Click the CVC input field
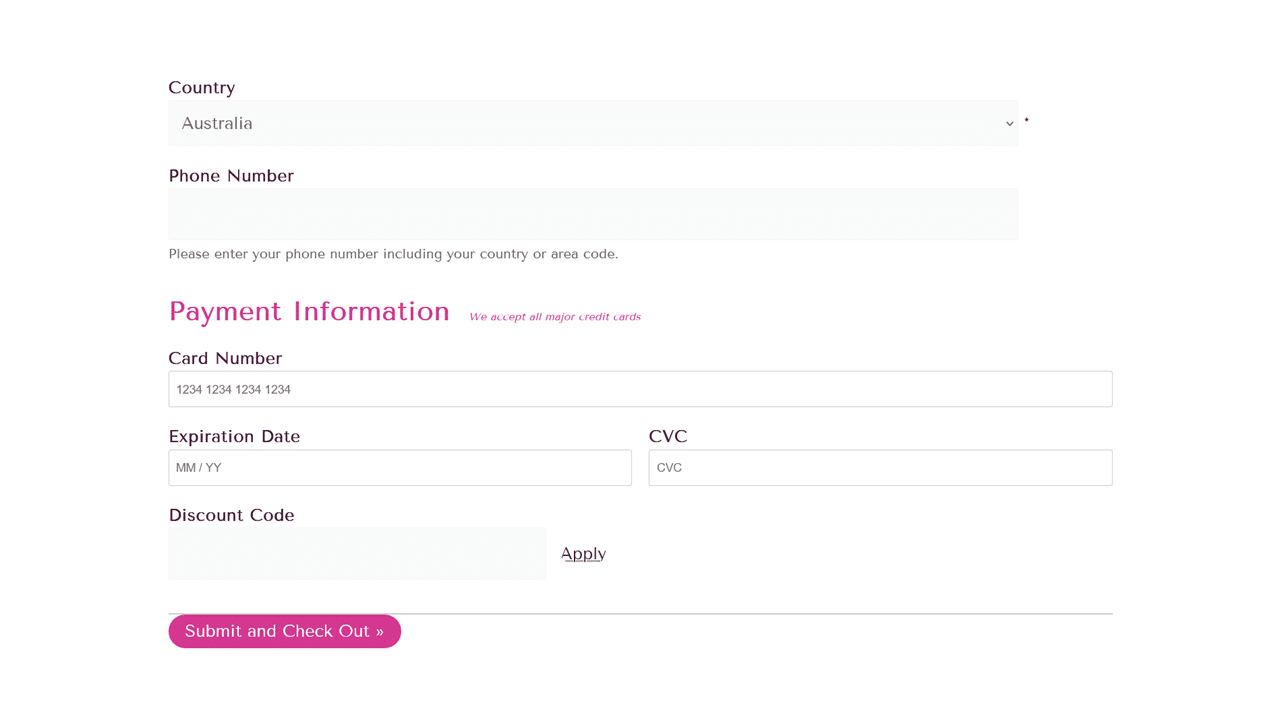 pyautogui.click(x=880, y=468)
